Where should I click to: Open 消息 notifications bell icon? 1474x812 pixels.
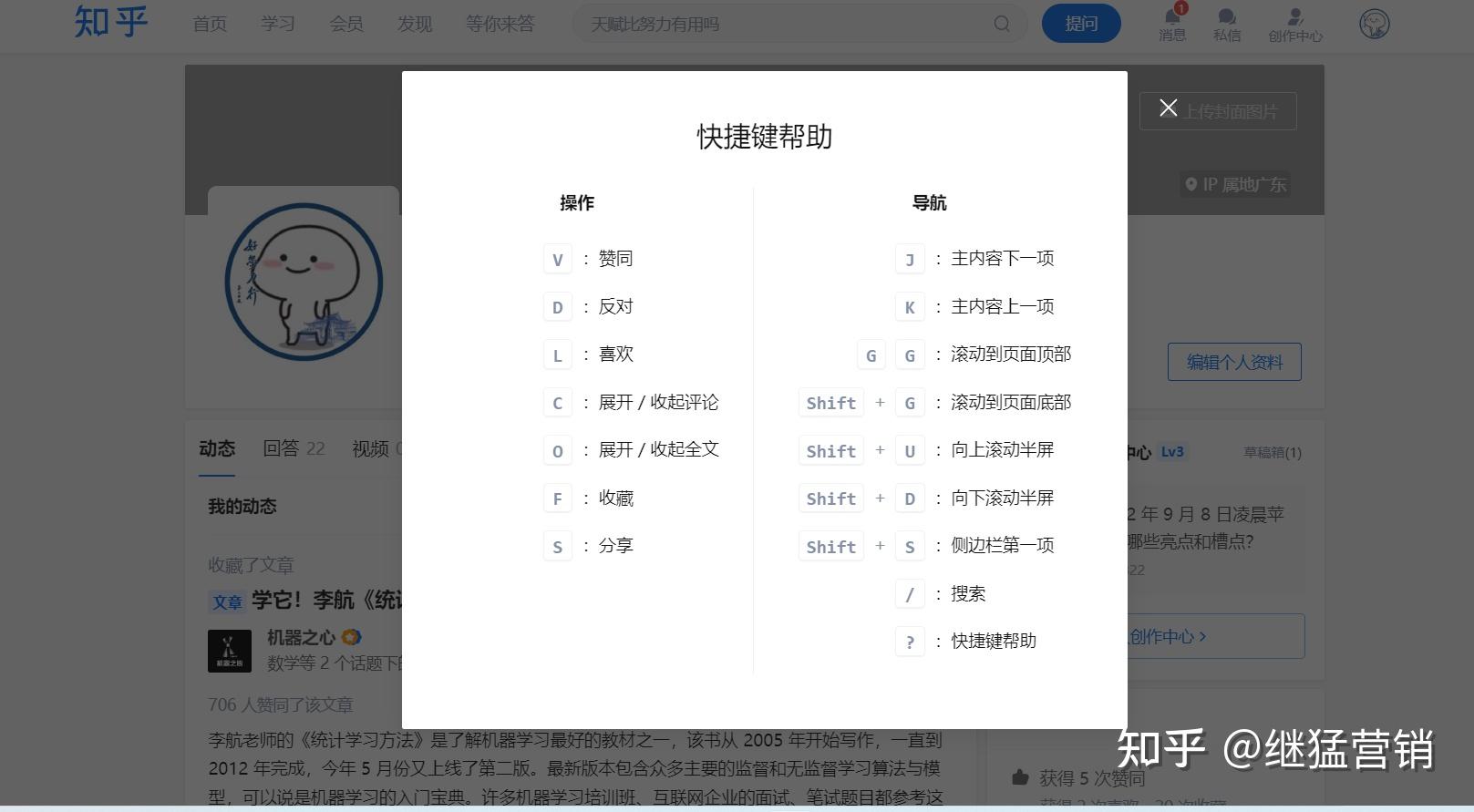coord(1172,23)
